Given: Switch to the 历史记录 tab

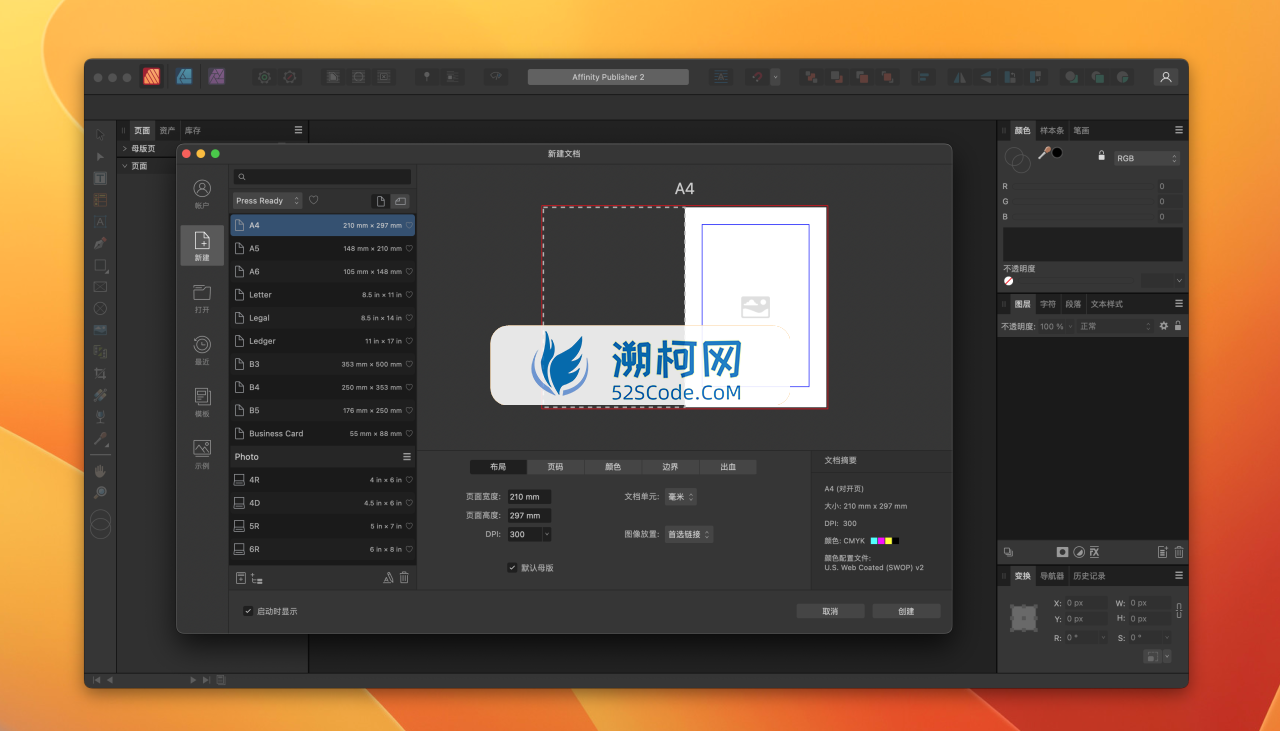Looking at the screenshot, I should [x=1089, y=575].
